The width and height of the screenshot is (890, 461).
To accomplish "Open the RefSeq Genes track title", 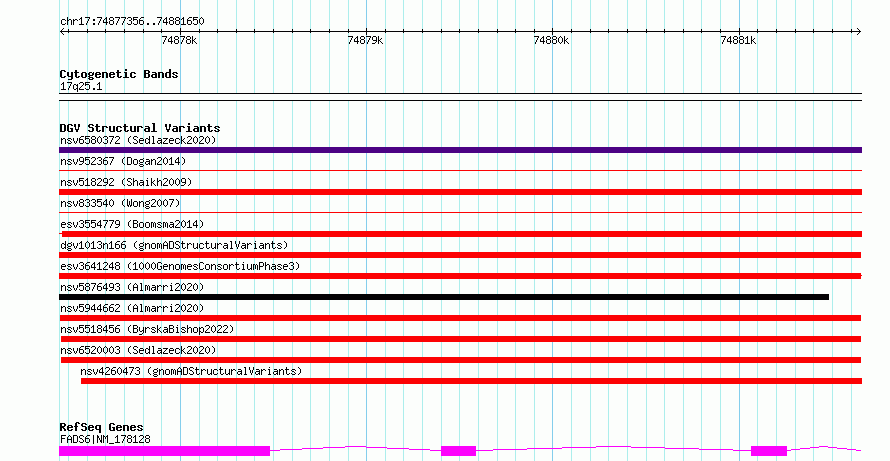I will [101, 427].
